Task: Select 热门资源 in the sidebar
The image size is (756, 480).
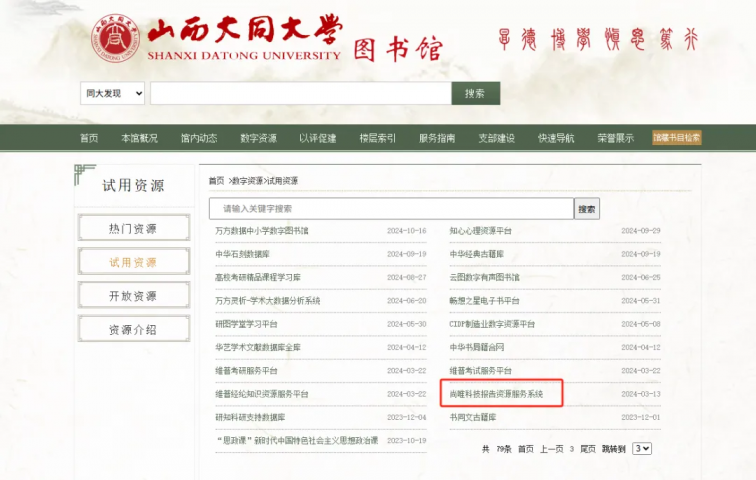Action: coord(133,229)
